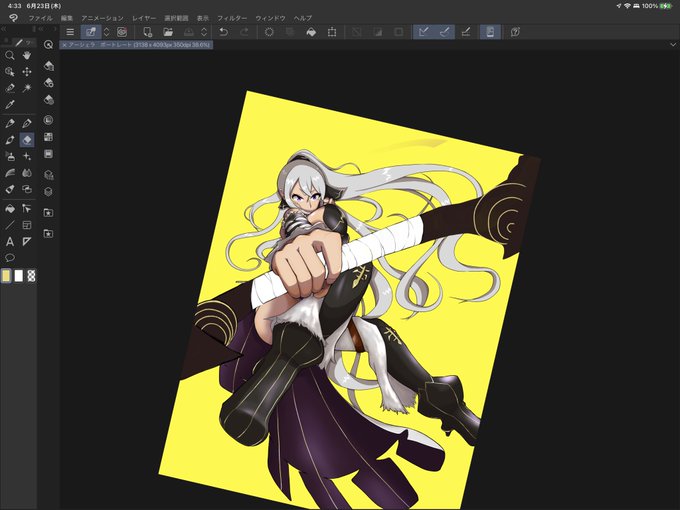Screen dimensions: 680x510
Task: Open the レイヤー menu
Action: 144,18
